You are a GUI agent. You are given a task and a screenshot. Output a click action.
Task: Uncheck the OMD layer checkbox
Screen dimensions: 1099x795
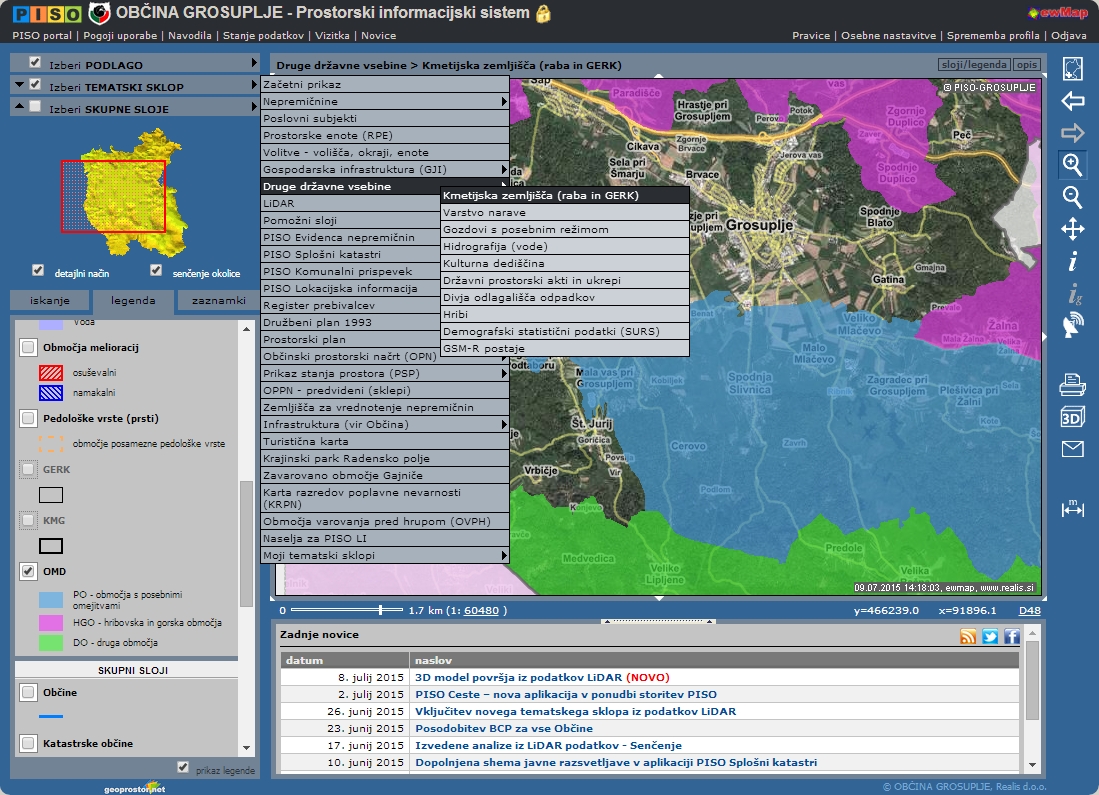tap(28, 572)
